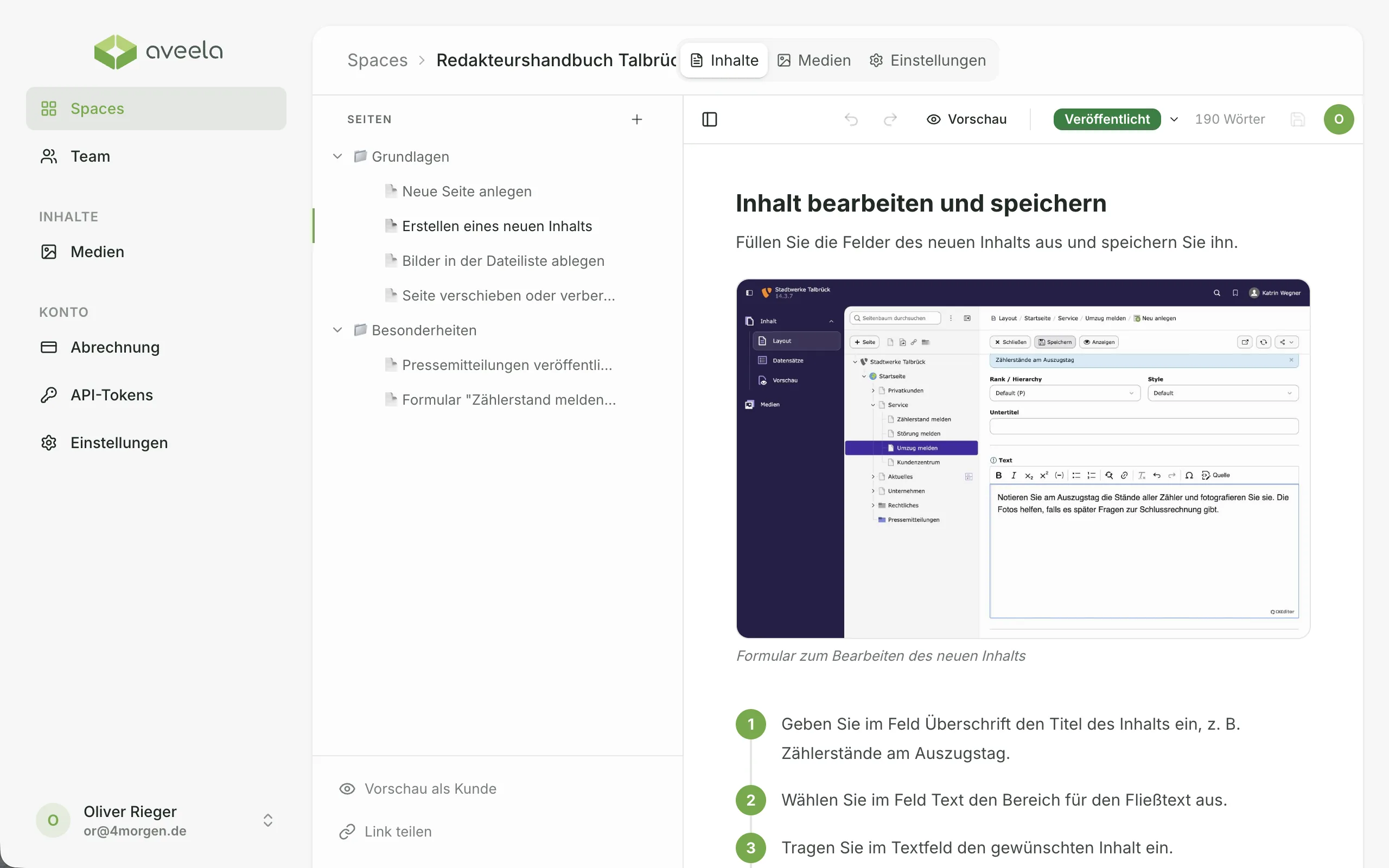Image resolution: width=1389 pixels, height=868 pixels.
Task: Click Link teilen
Action: pyautogui.click(x=385, y=831)
